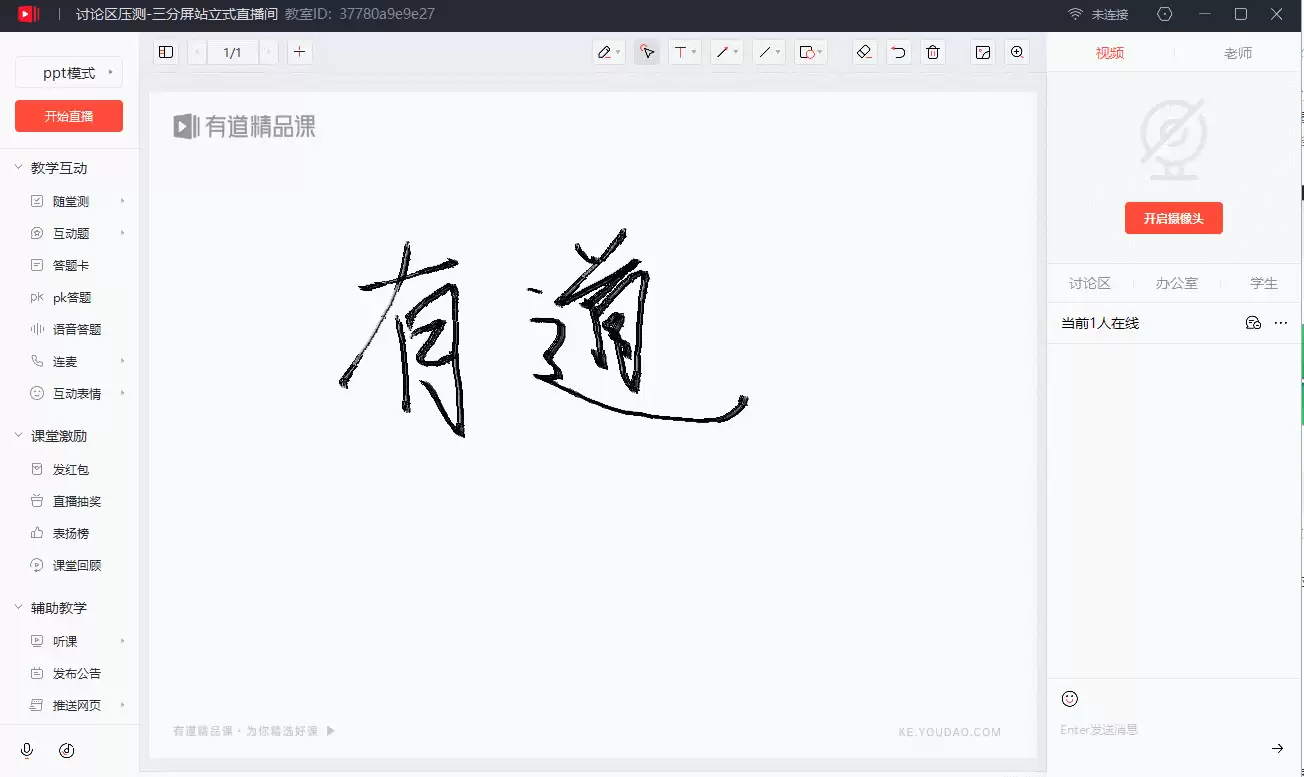This screenshot has height=777, width=1304.
Task: Add a new page with plus icon
Action: [299, 53]
